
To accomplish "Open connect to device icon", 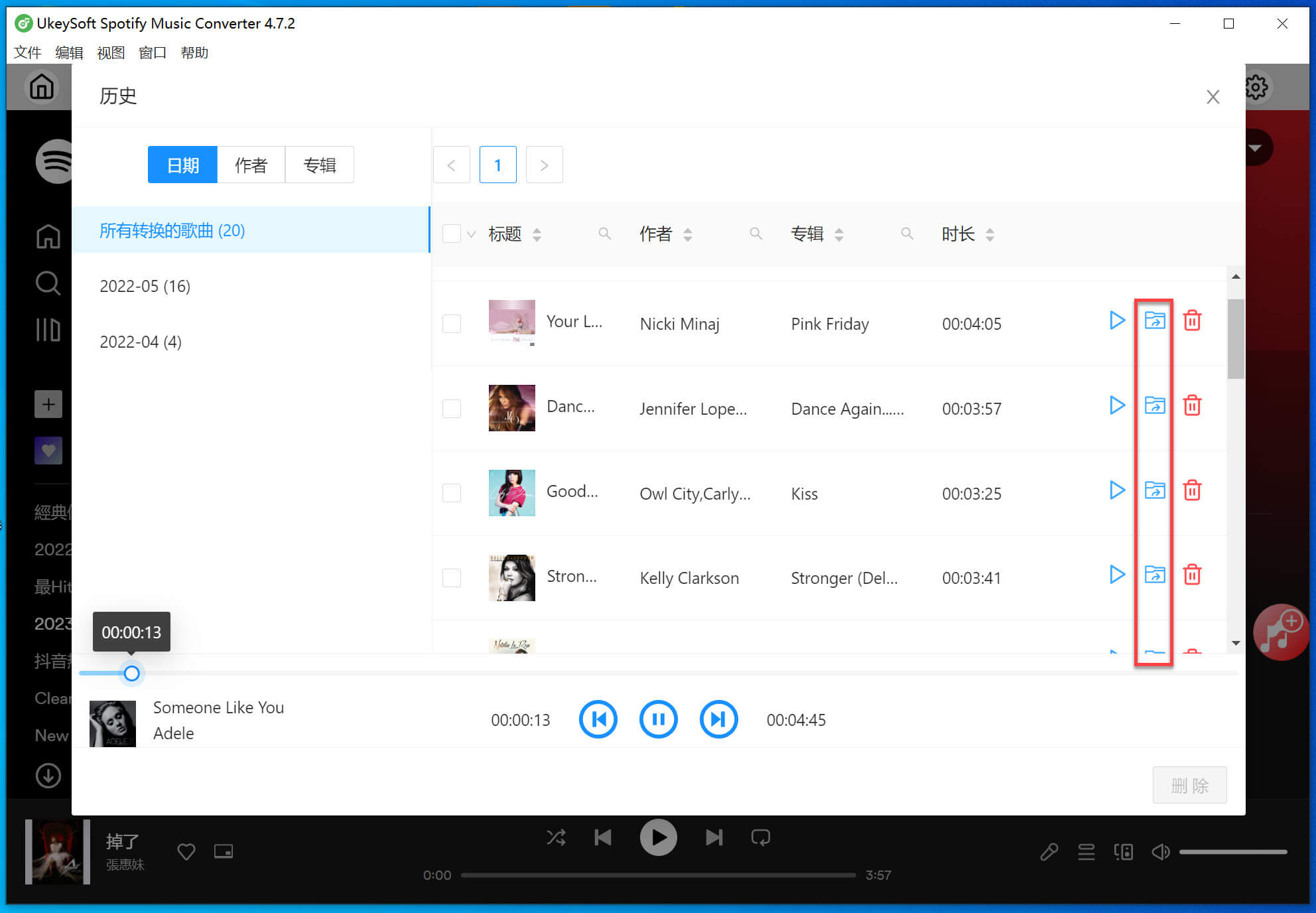I will click(x=1124, y=852).
